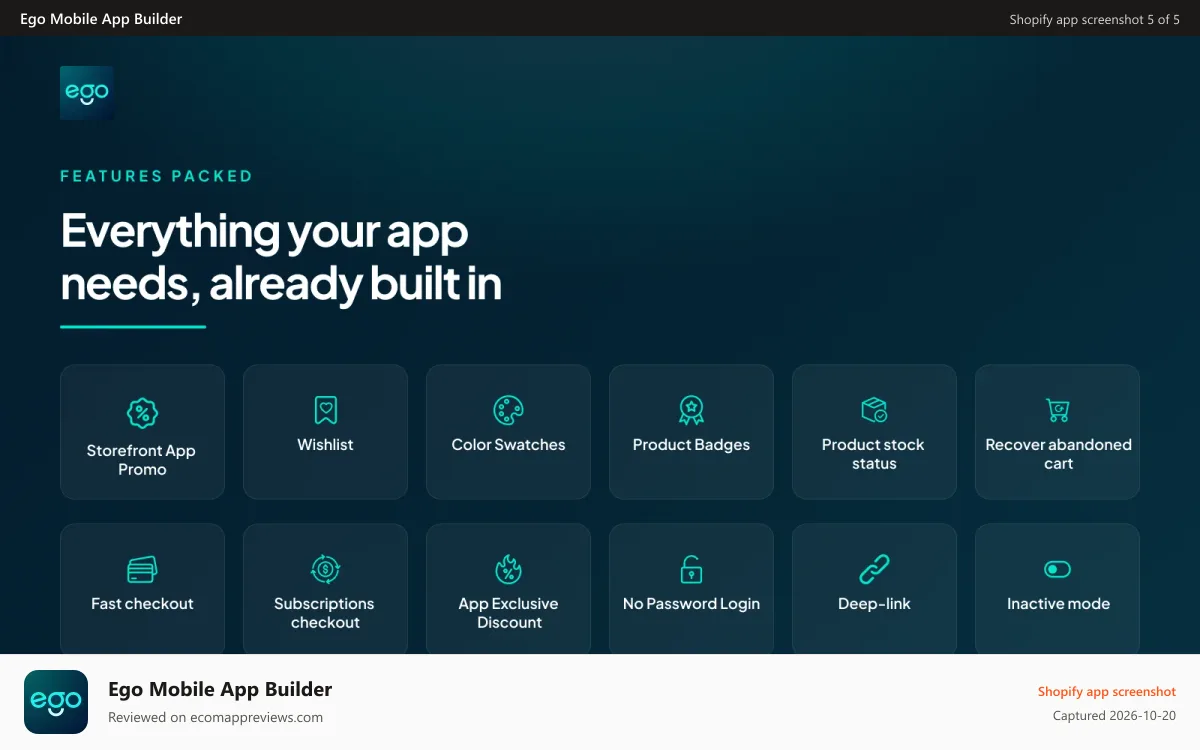Click the Color Swatches palette icon
Image resolution: width=1200 pixels, height=750 pixels.
(x=508, y=410)
